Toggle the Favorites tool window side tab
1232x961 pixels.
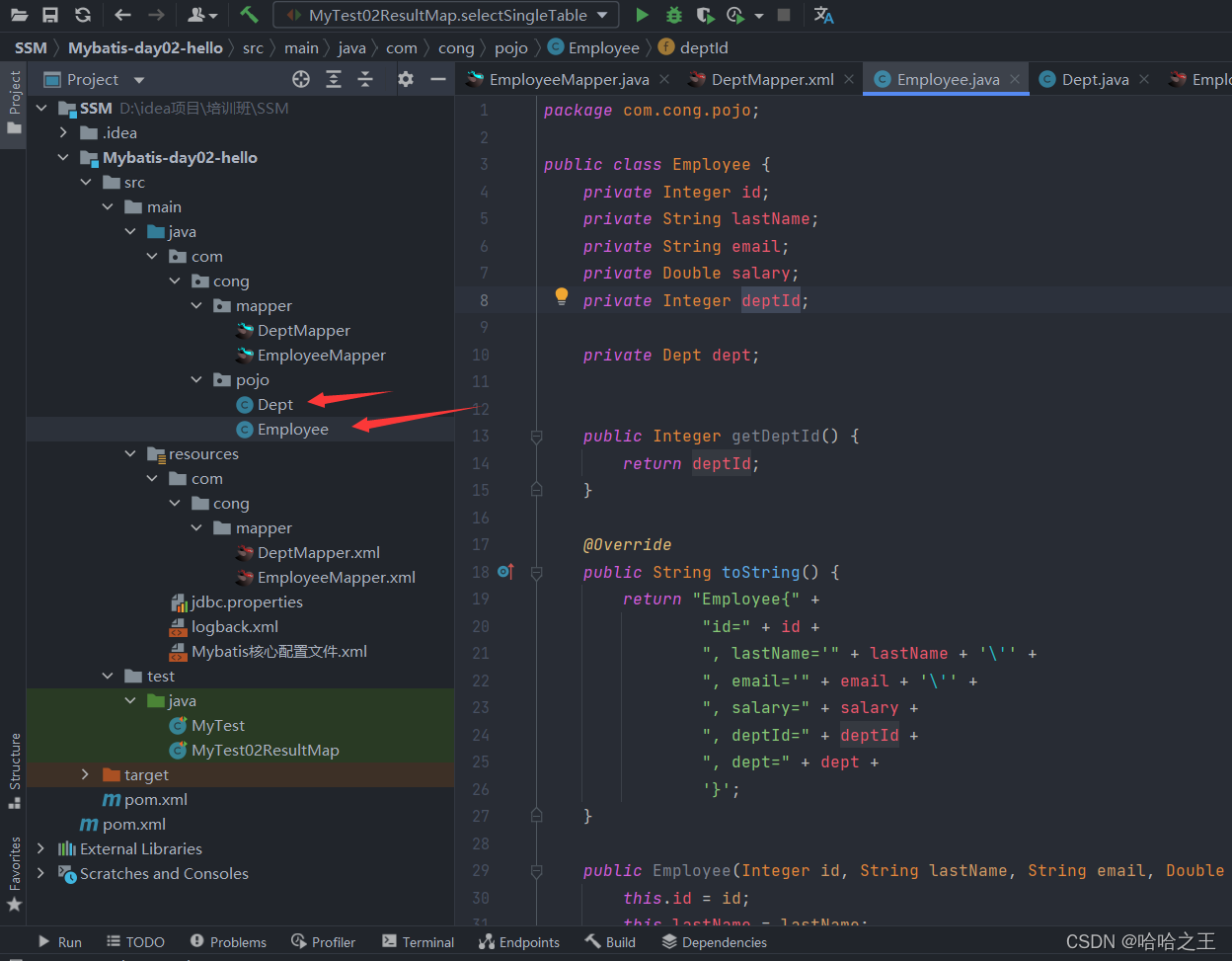pos(14,874)
